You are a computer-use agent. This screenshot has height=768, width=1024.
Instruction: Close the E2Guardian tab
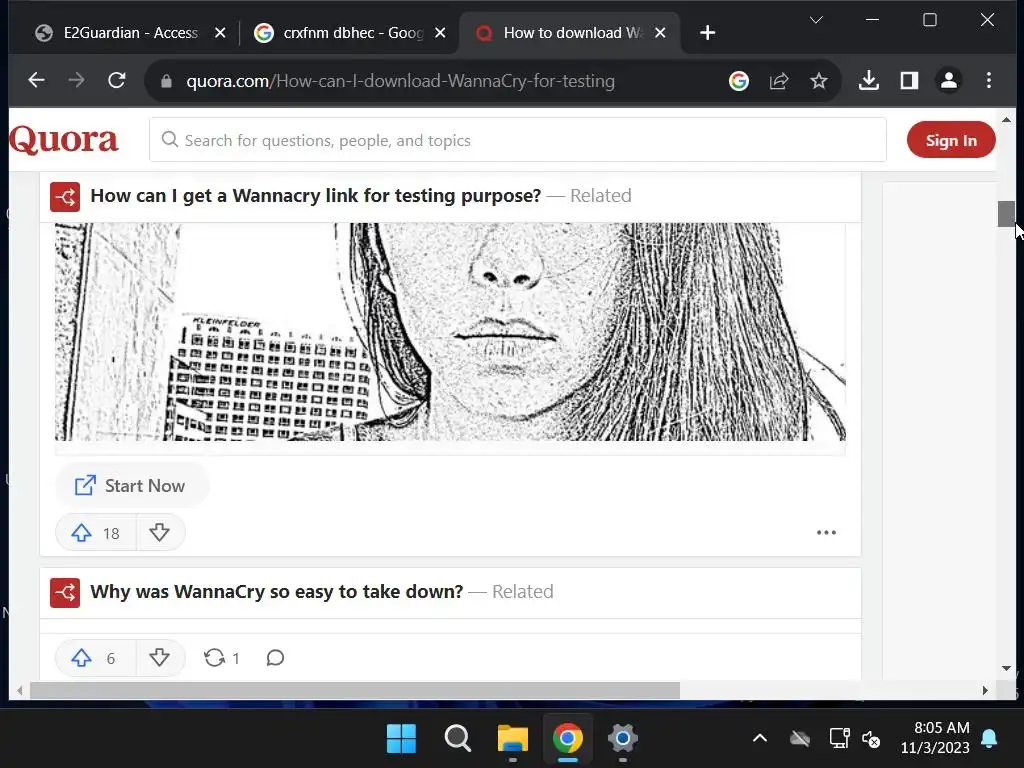(220, 33)
